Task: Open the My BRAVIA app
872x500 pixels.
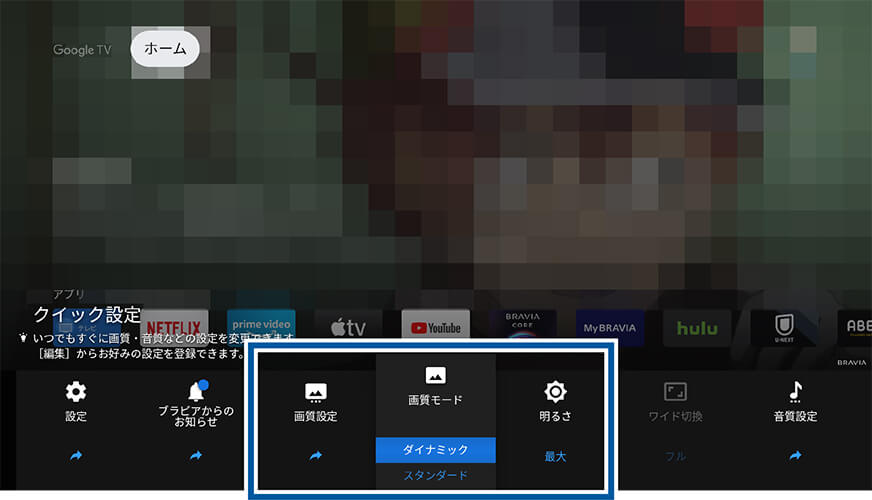Action: click(610, 327)
